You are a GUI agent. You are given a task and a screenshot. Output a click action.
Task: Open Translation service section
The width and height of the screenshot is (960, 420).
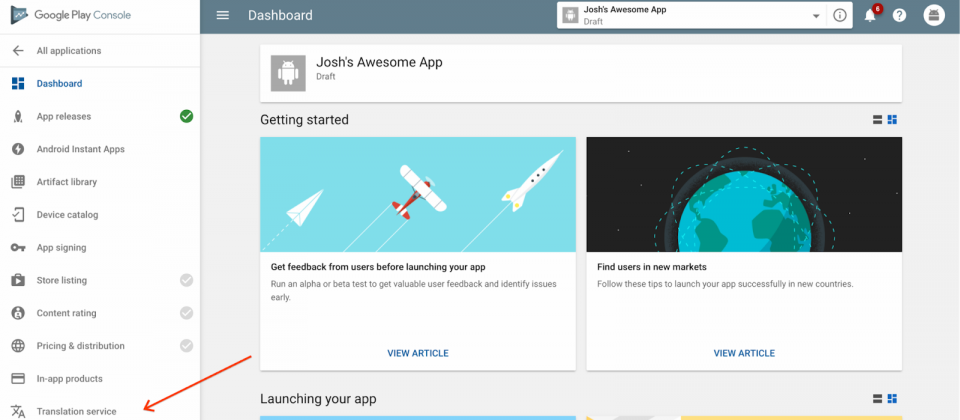pyautogui.click(x=77, y=411)
